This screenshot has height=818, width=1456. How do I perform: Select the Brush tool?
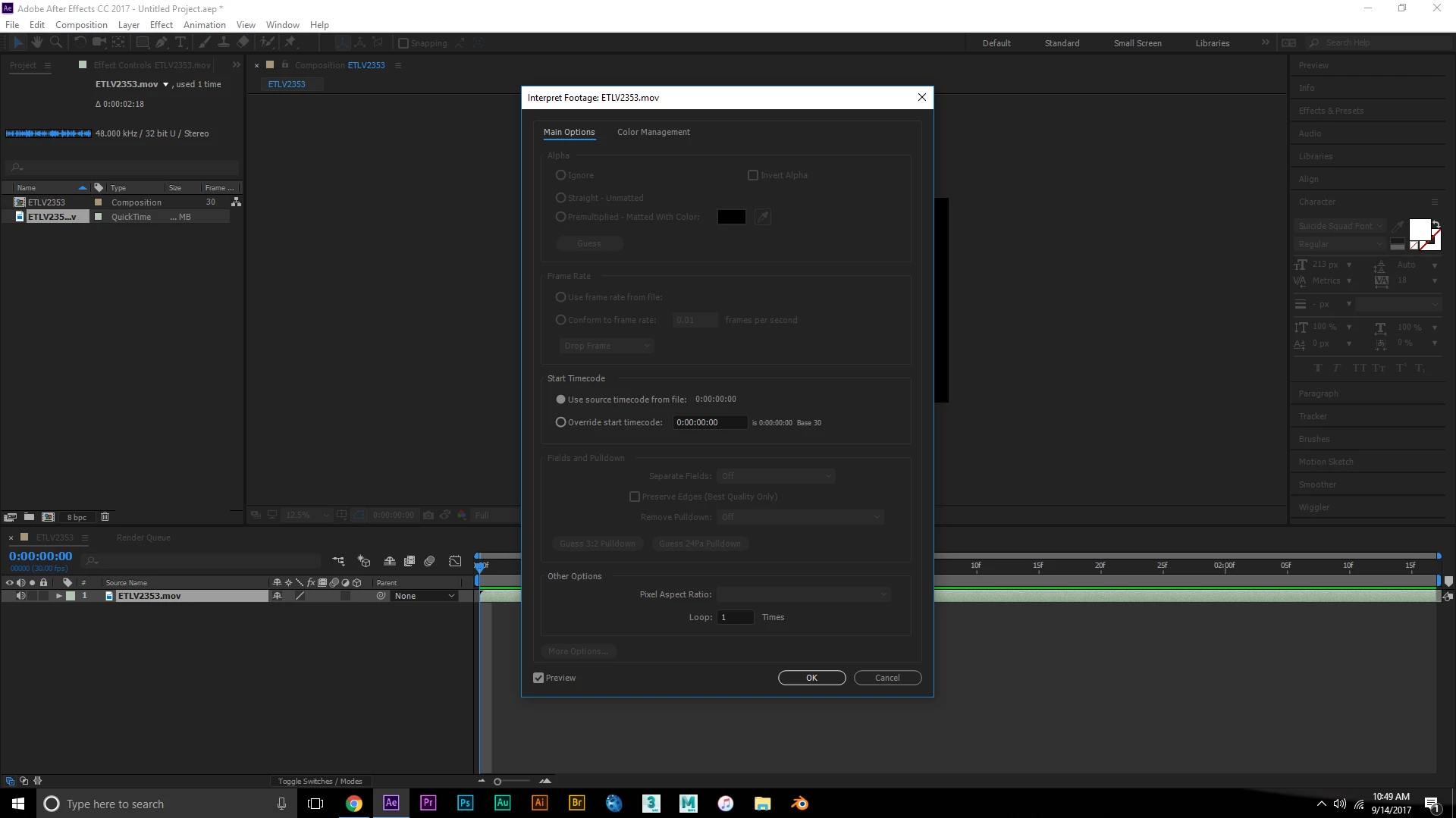[205, 42]
